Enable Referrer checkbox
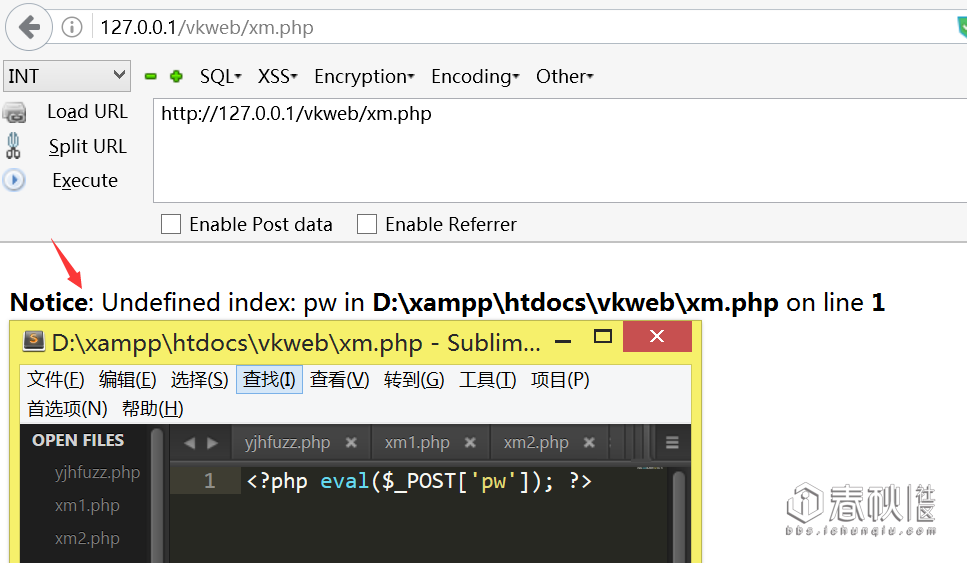This screenshot has width=967, height=563. click(367, 224)
